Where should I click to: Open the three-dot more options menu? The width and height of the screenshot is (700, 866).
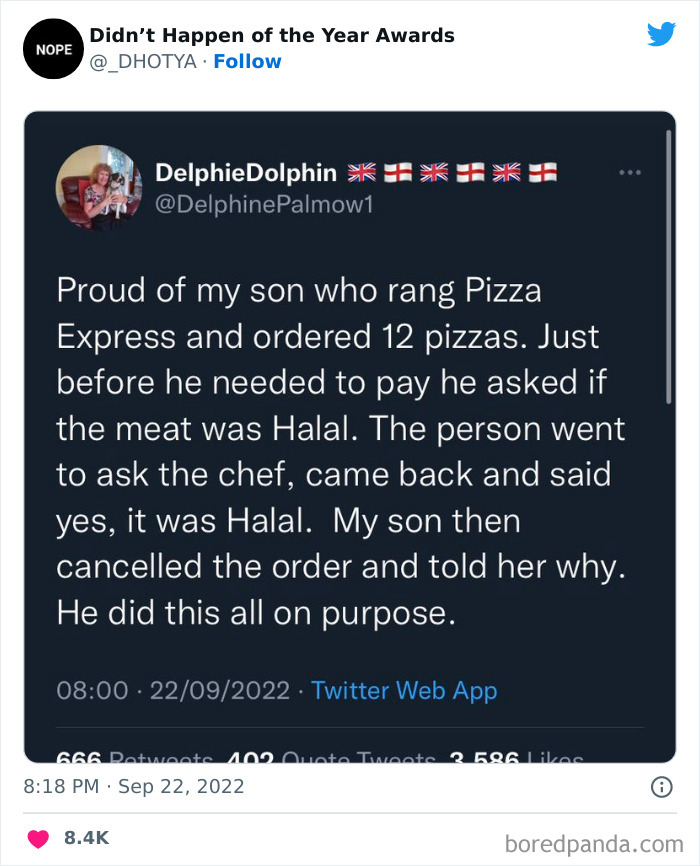click(x=629, y=172)
